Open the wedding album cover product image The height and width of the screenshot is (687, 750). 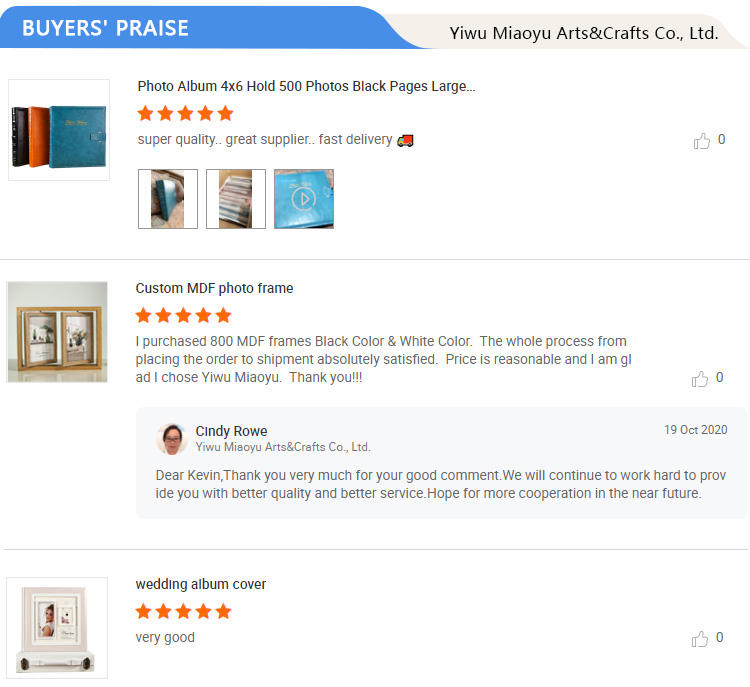pyautogui.click(x=57, y=628)
